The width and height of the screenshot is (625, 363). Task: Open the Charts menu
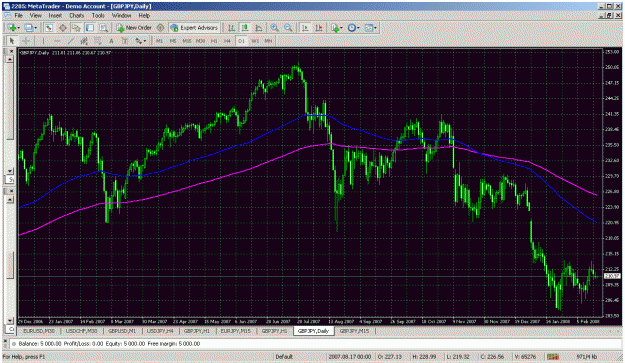[77, 16]
